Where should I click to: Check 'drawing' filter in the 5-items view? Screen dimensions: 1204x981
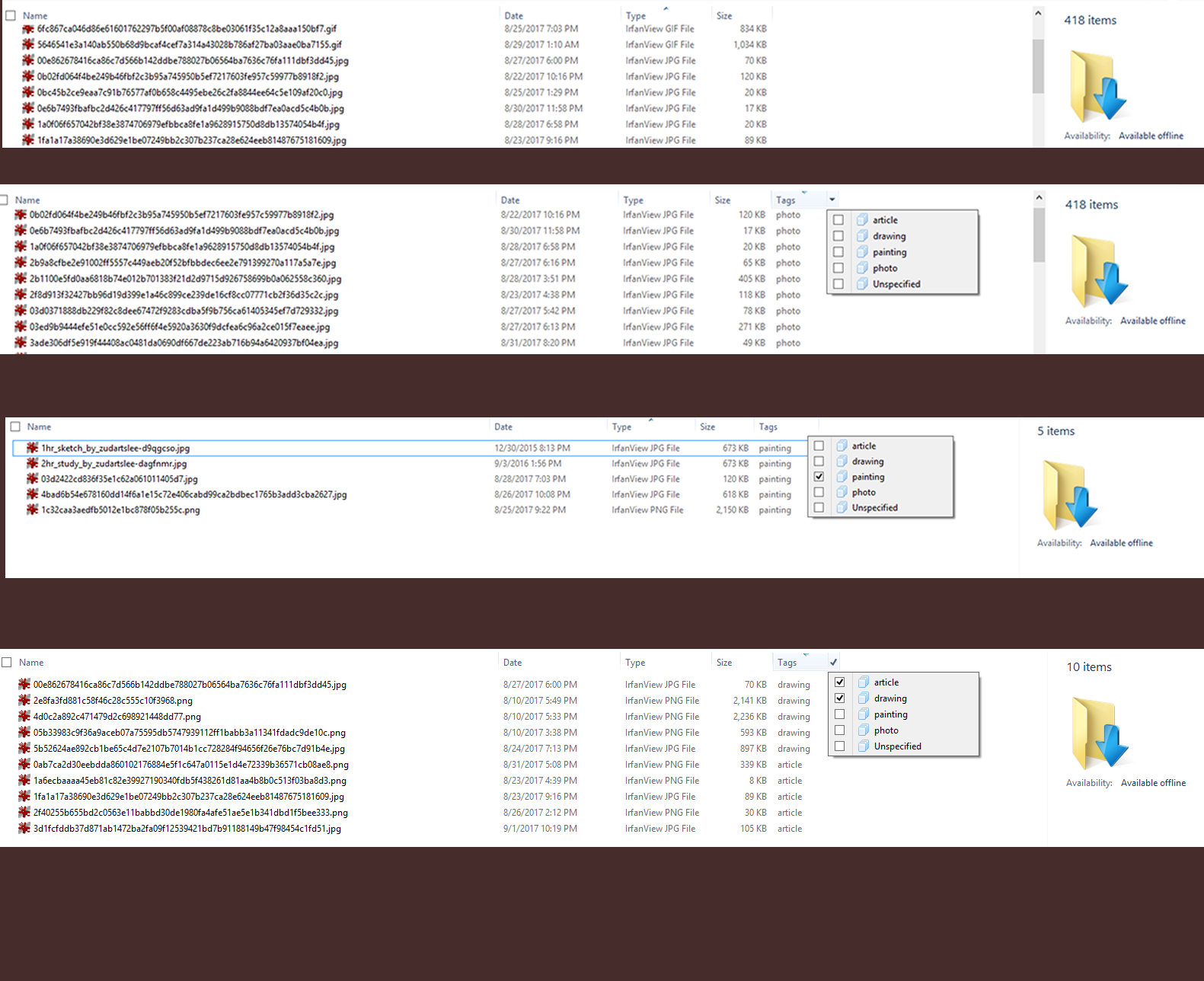point(819,462)
